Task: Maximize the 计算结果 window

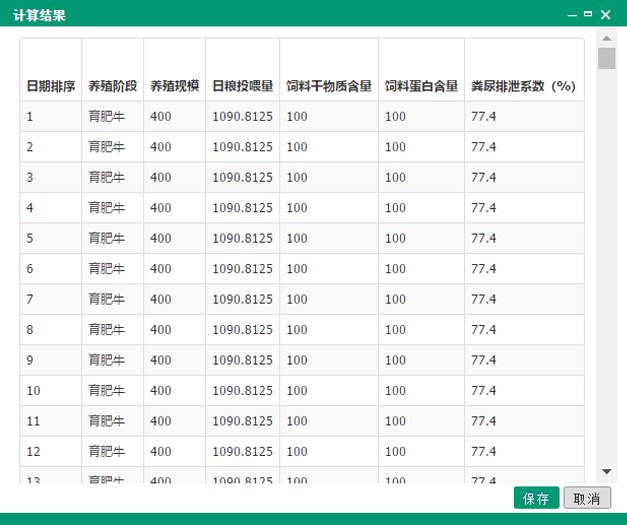Action: coord(588,14)
